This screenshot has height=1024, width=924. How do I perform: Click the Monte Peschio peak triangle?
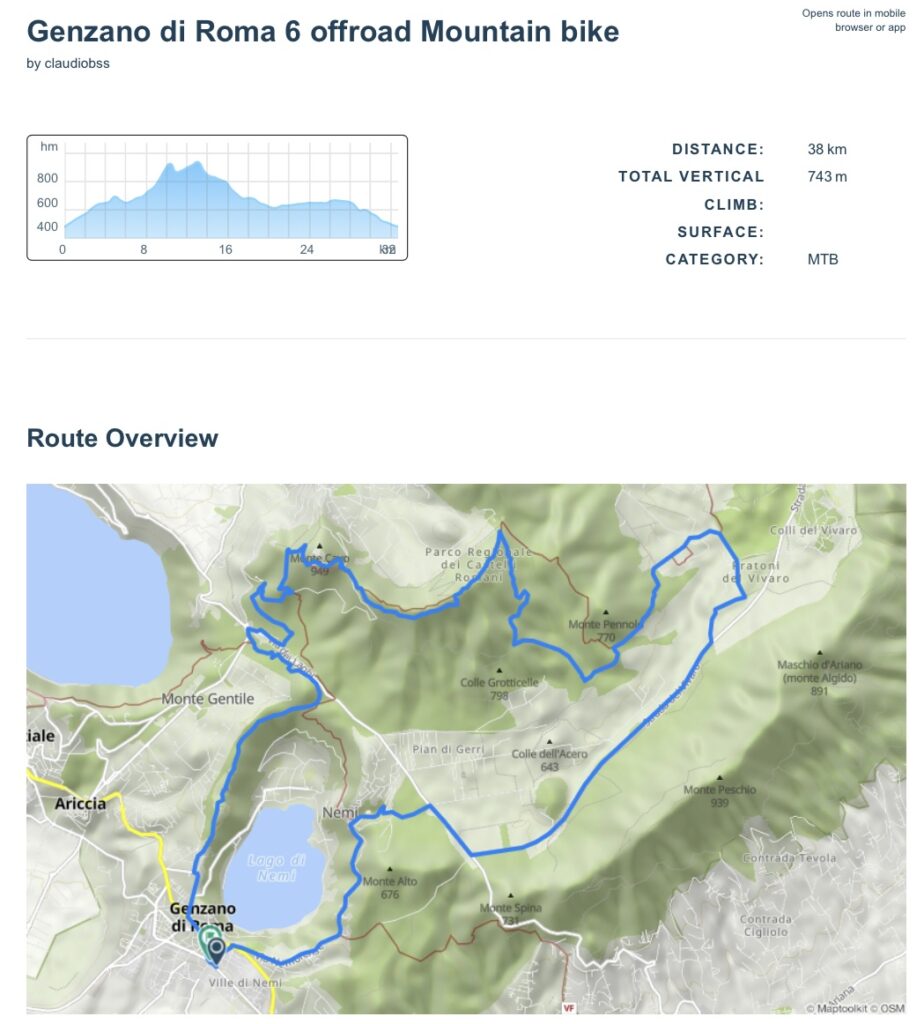719,778
